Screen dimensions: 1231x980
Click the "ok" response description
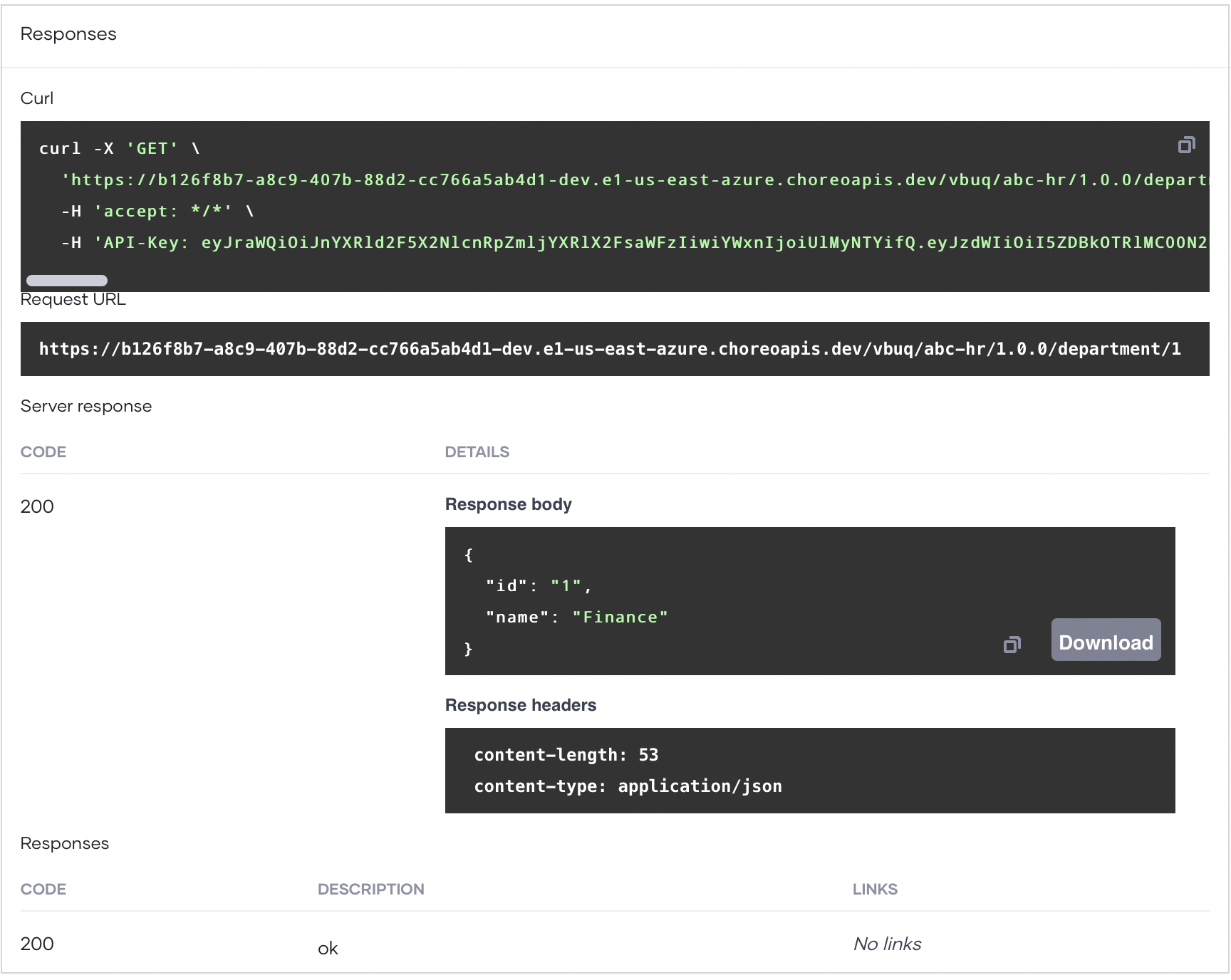(328, 949)
